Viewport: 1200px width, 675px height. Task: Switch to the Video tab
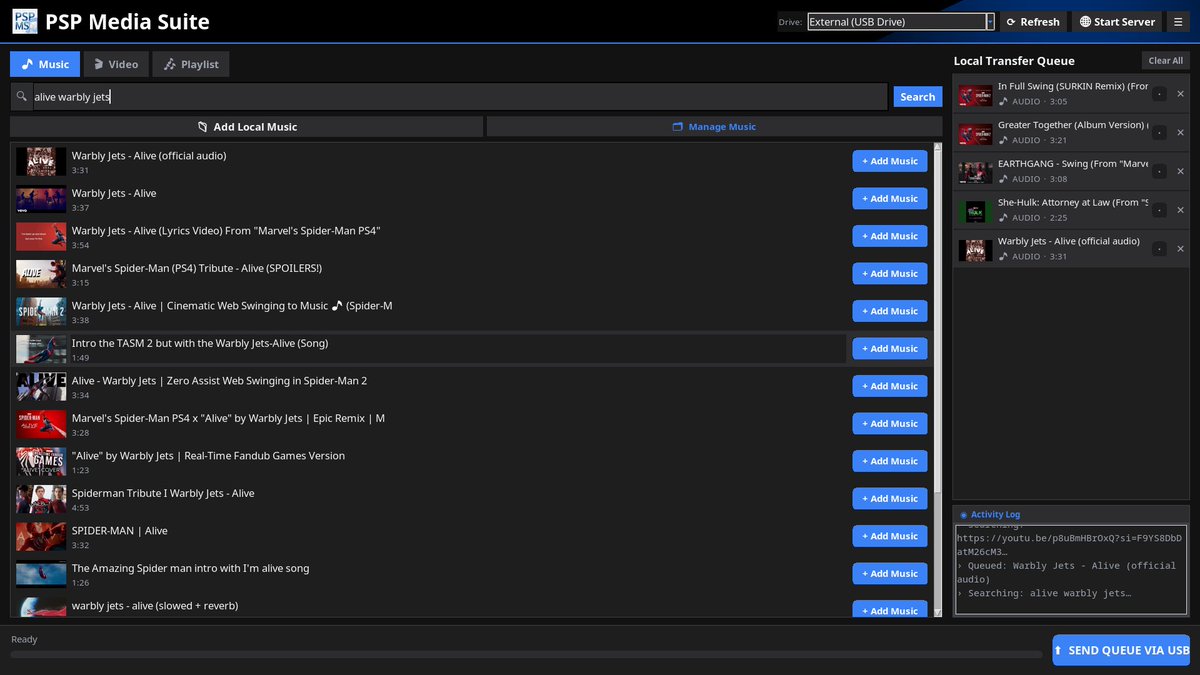116,64
